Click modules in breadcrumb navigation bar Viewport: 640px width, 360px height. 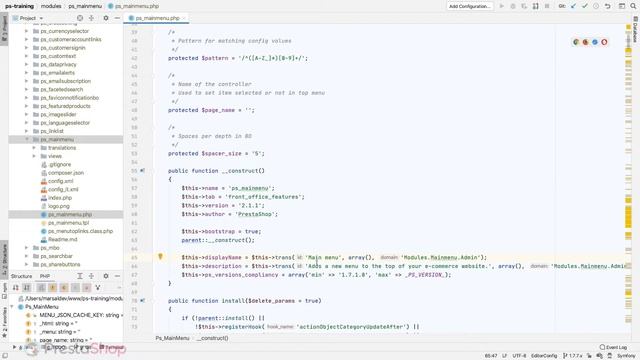coord(51,6)
